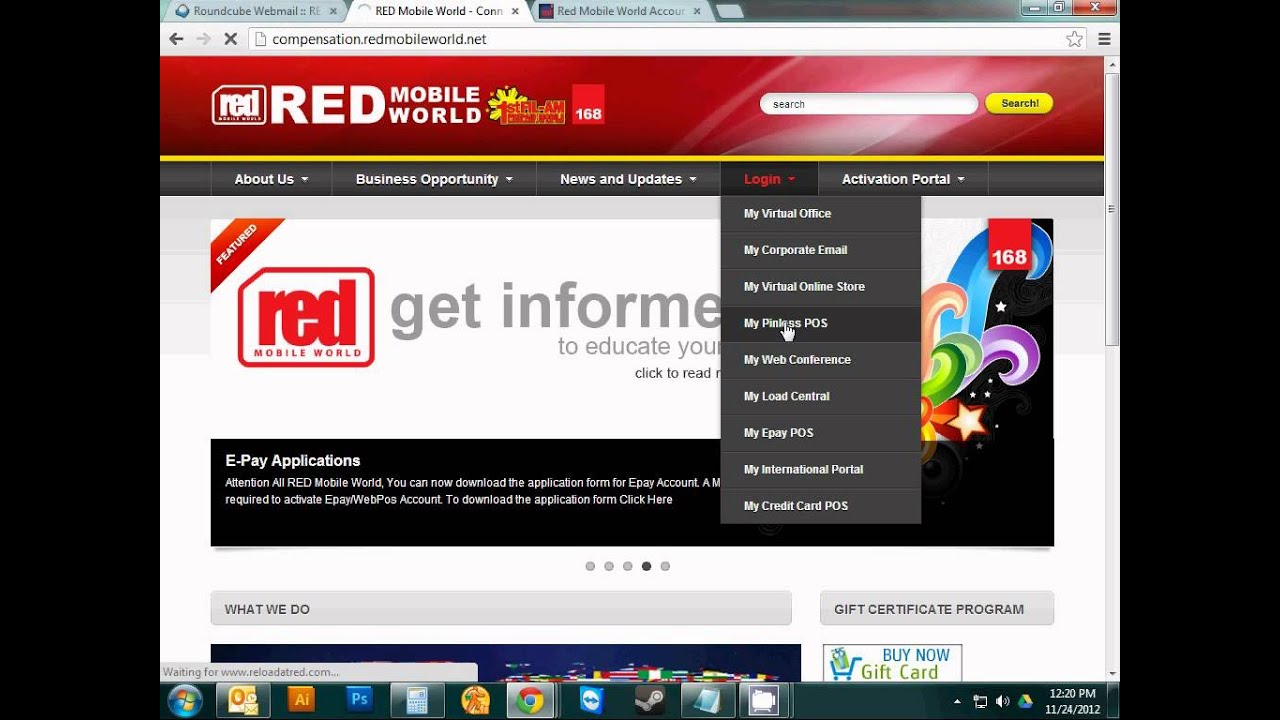Click the volume speaker tray icon
The width and height of the screenshot is (1280, 720).
point(1003,701)
